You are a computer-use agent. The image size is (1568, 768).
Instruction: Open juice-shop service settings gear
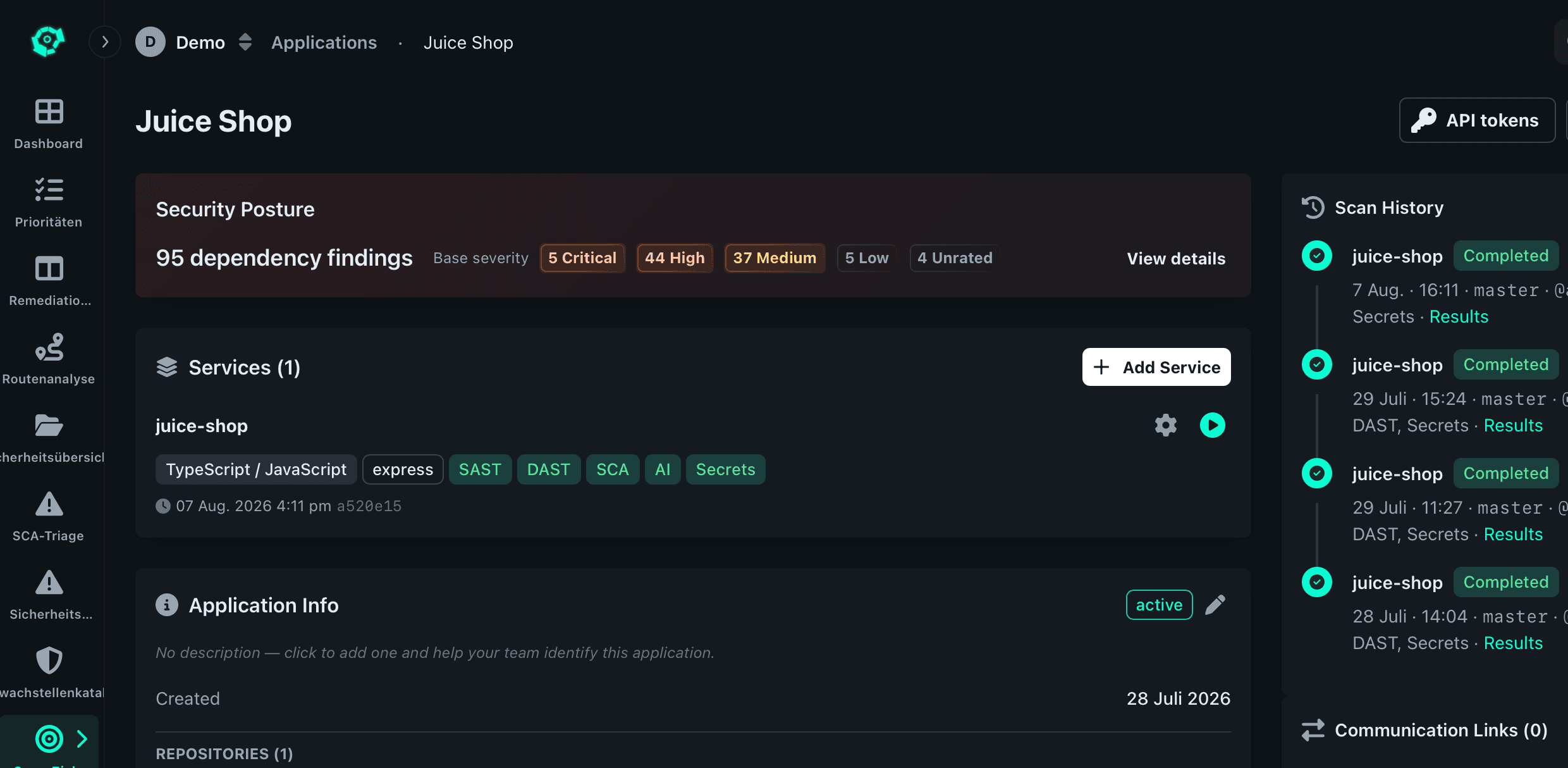coord(1165,425)
